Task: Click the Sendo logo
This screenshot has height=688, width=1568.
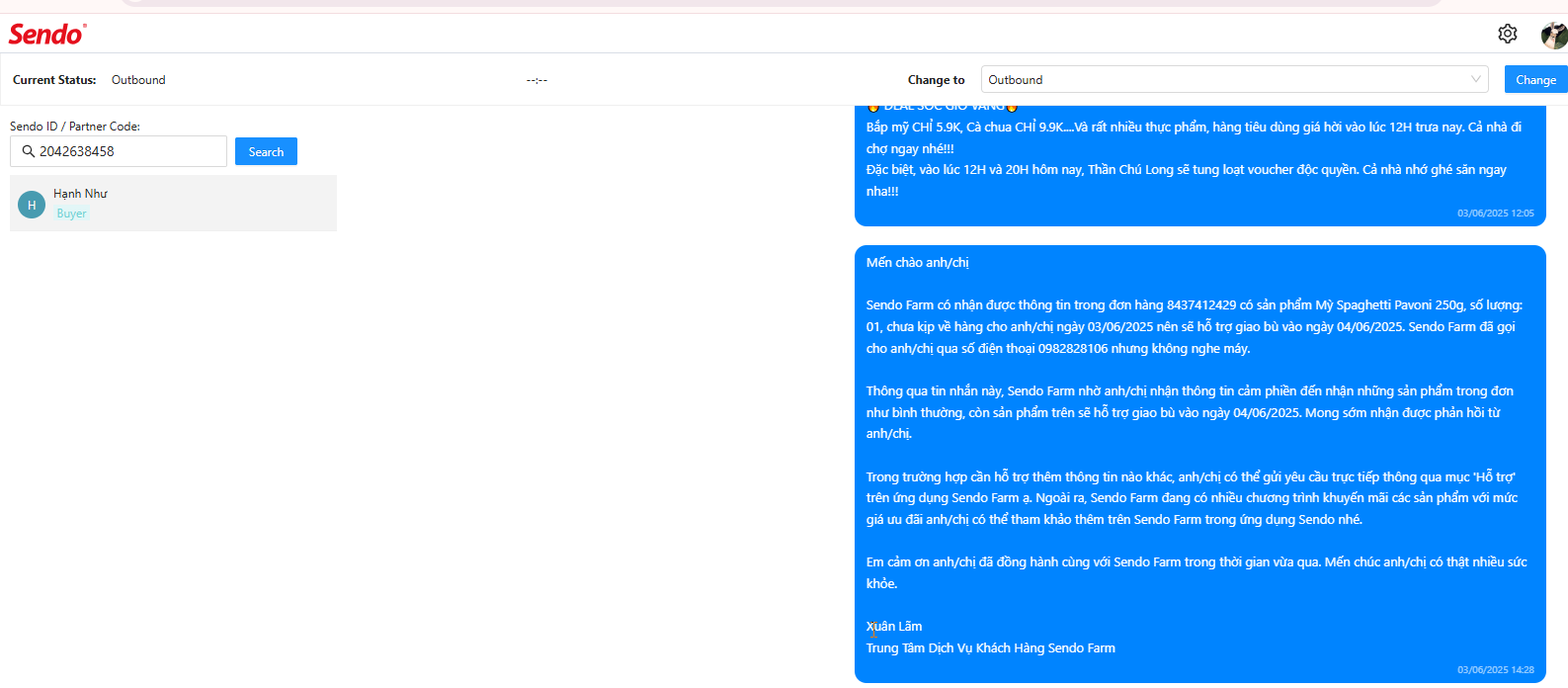Action: point(47,35)
